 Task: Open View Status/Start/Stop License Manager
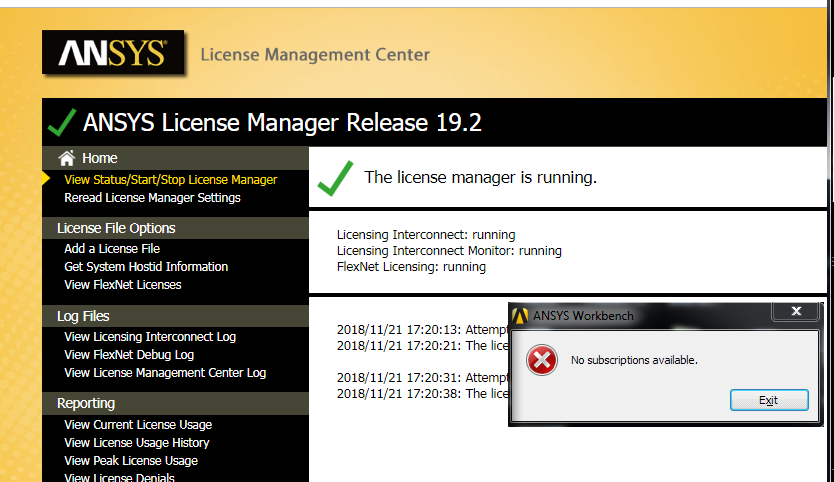coord(170,180)
